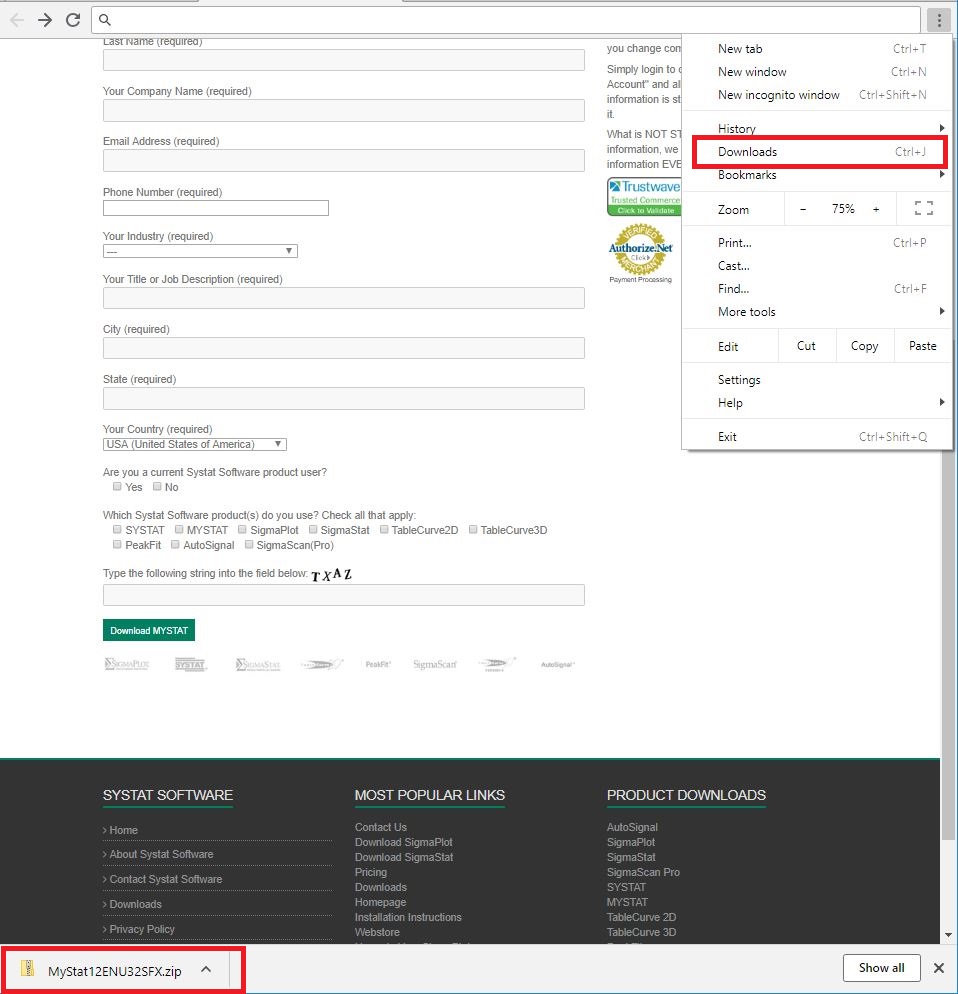This screenshot has width=958, height=994.
Task: Follow the Contact Us footer link
Action: 381,827
